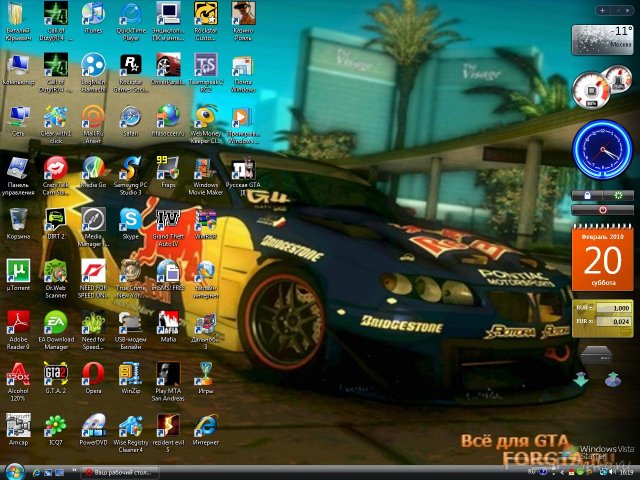Open the Корзина recycle bin
The image size is (640, 480).
(18, 219)
